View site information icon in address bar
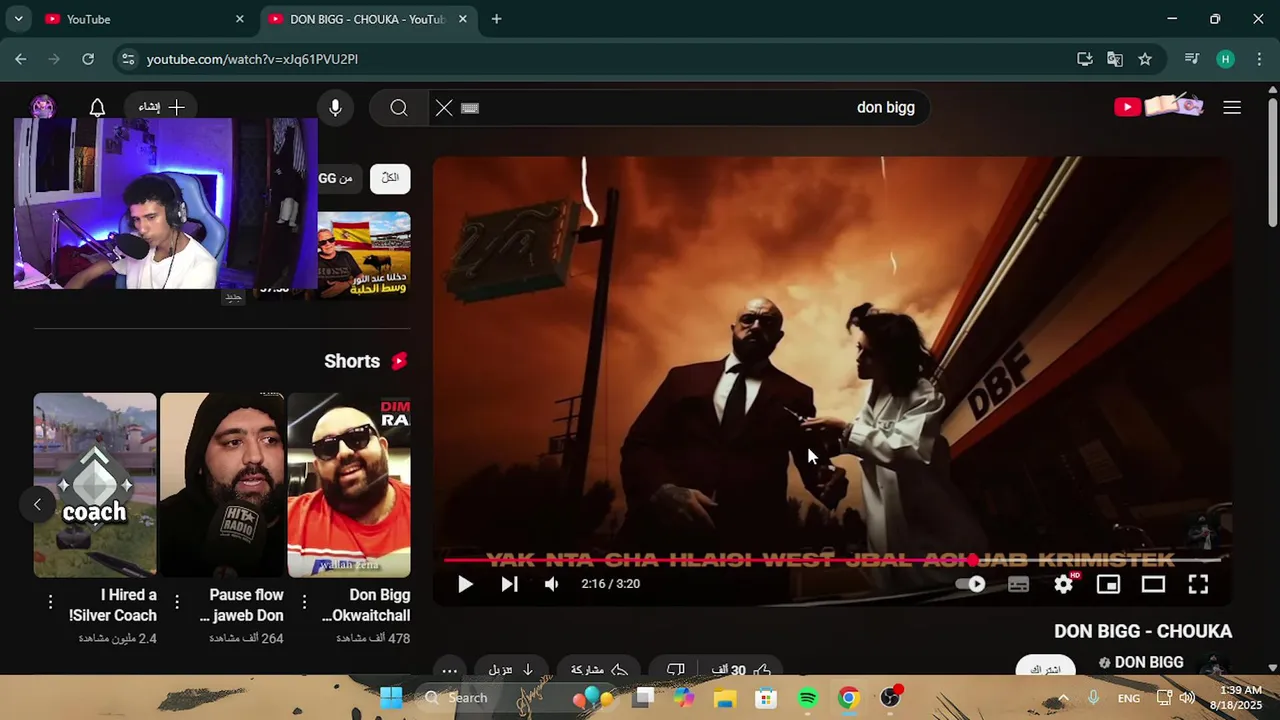The image size is (1280, 720). pyautogui.click(x=128, y=59)
